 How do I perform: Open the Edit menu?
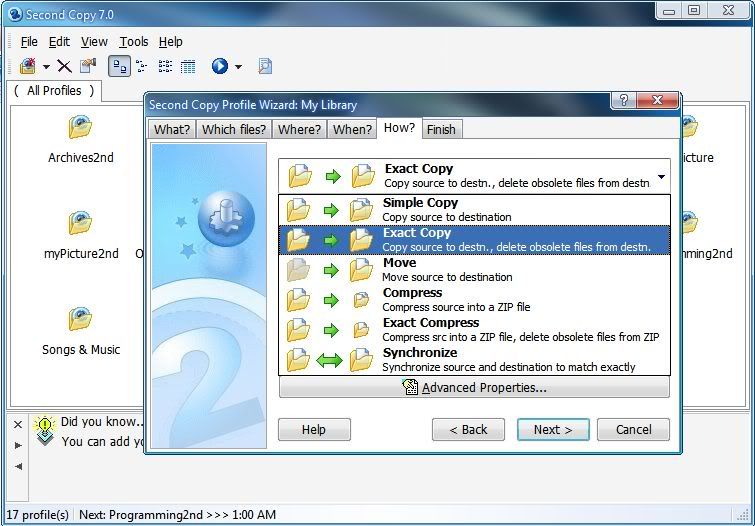click(59, 42)
